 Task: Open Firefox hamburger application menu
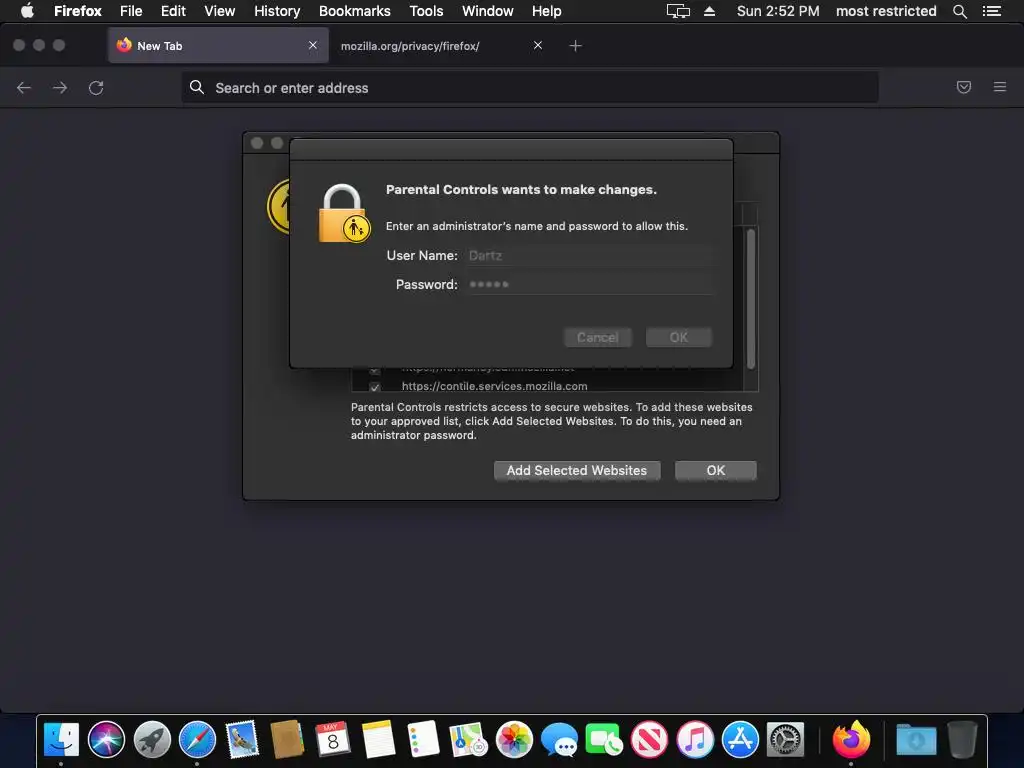click(x=1000, y=87)
